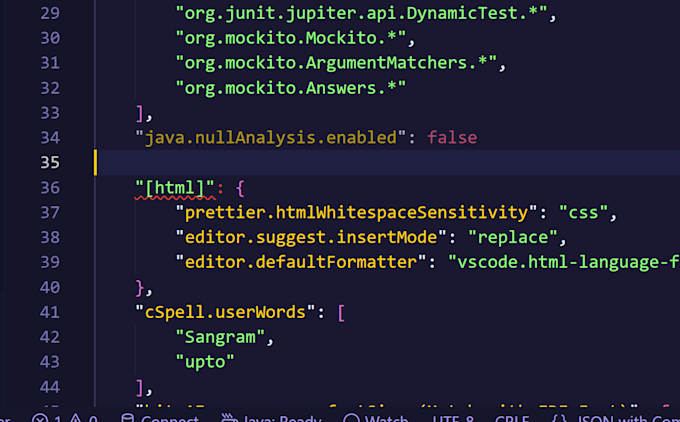The height and width of the screenshot is (422, 680).
Task: Open the Java: Ready status item
Action: point(271,419)
